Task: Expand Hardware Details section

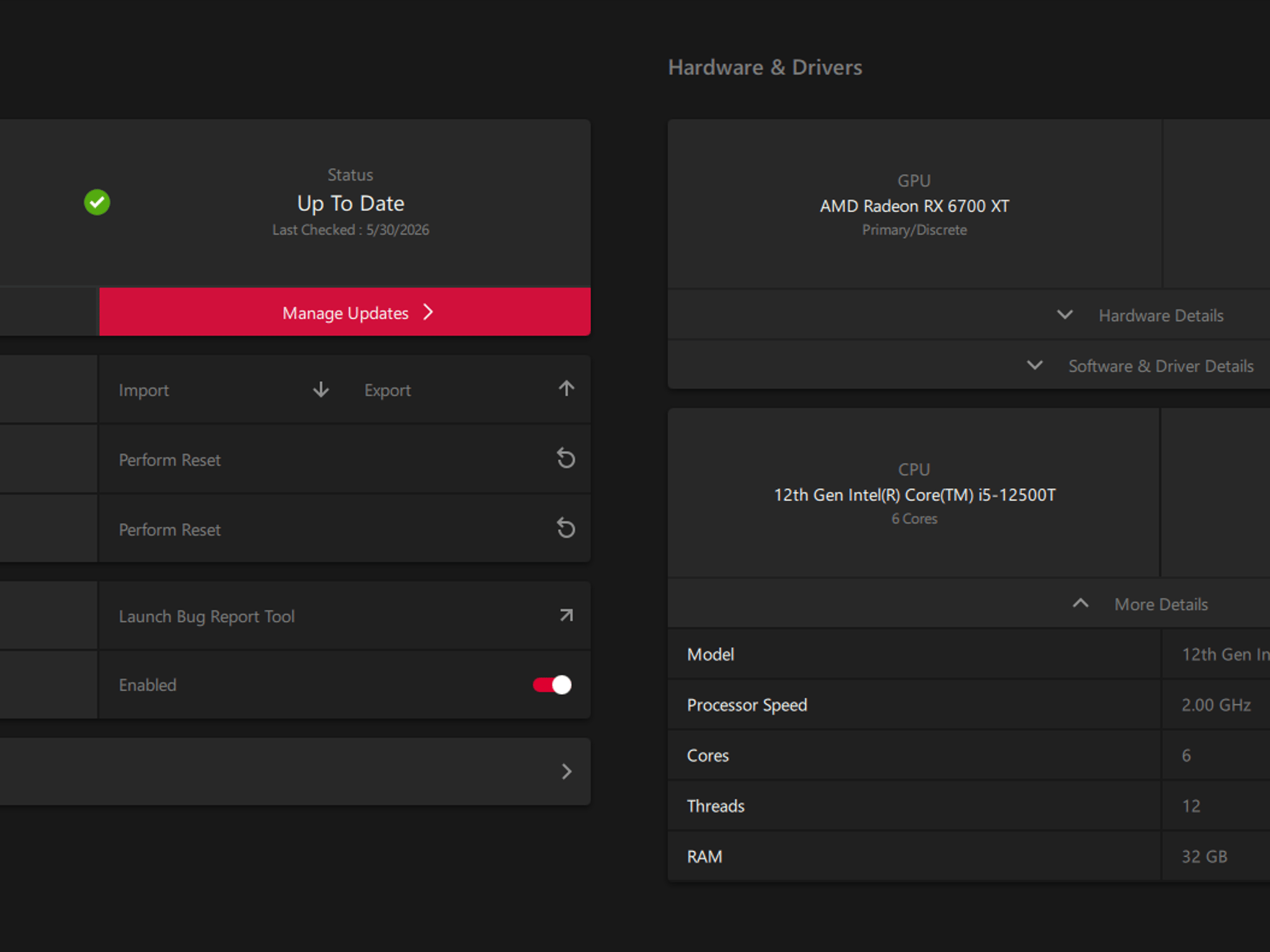Action: pos(1140,315)
